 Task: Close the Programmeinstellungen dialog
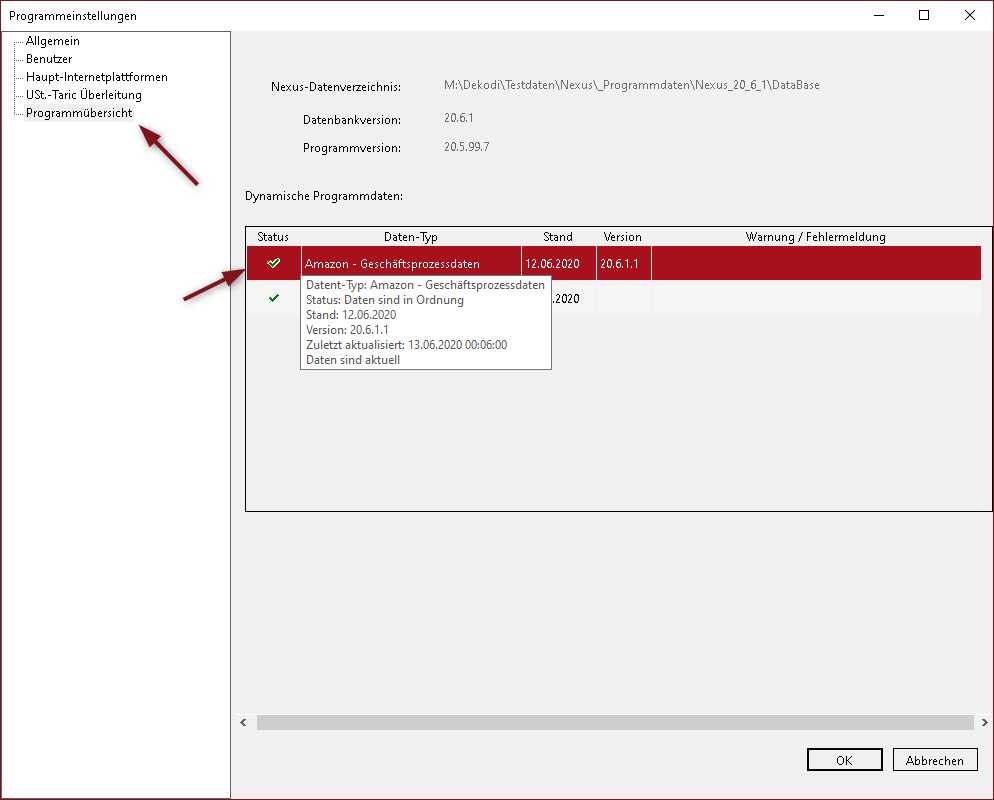click(x=968, y=15)
